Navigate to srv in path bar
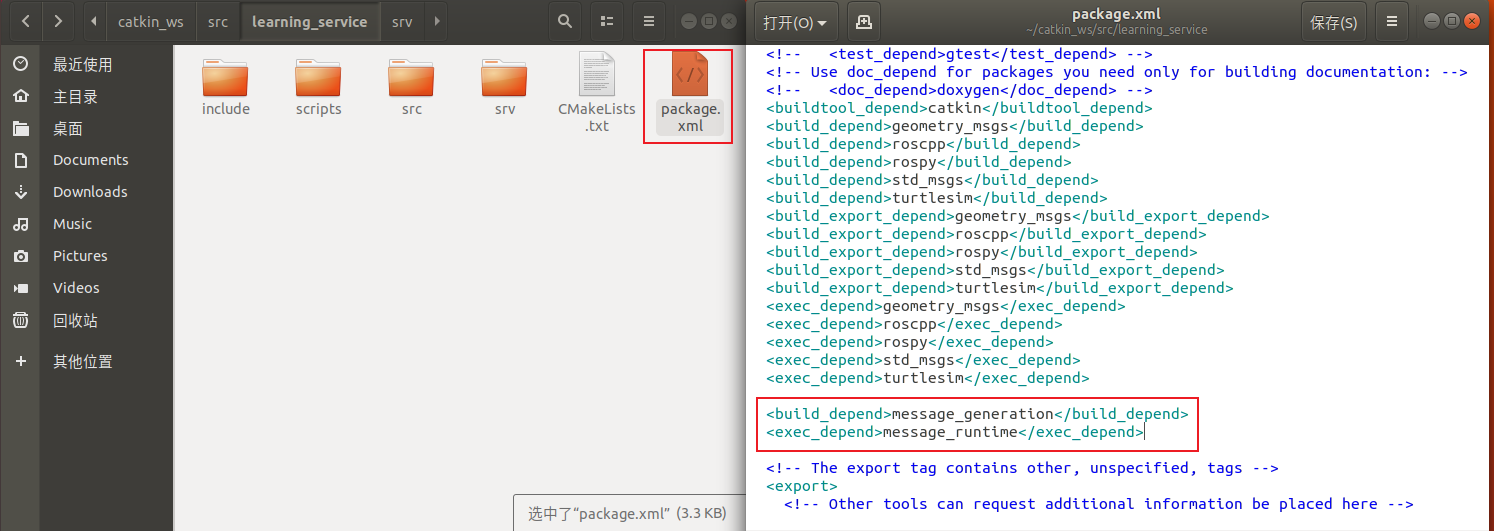1494x531 pixels. (x=402, y=21)
